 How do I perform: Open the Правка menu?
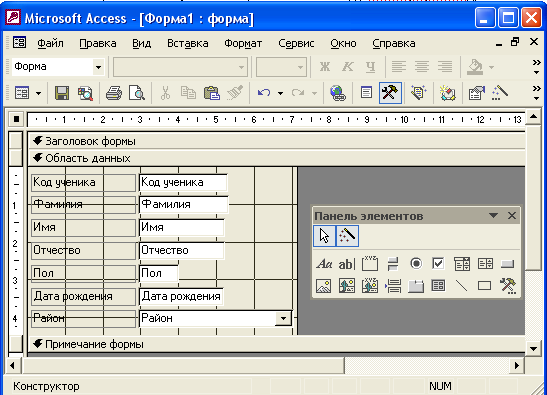98,43
